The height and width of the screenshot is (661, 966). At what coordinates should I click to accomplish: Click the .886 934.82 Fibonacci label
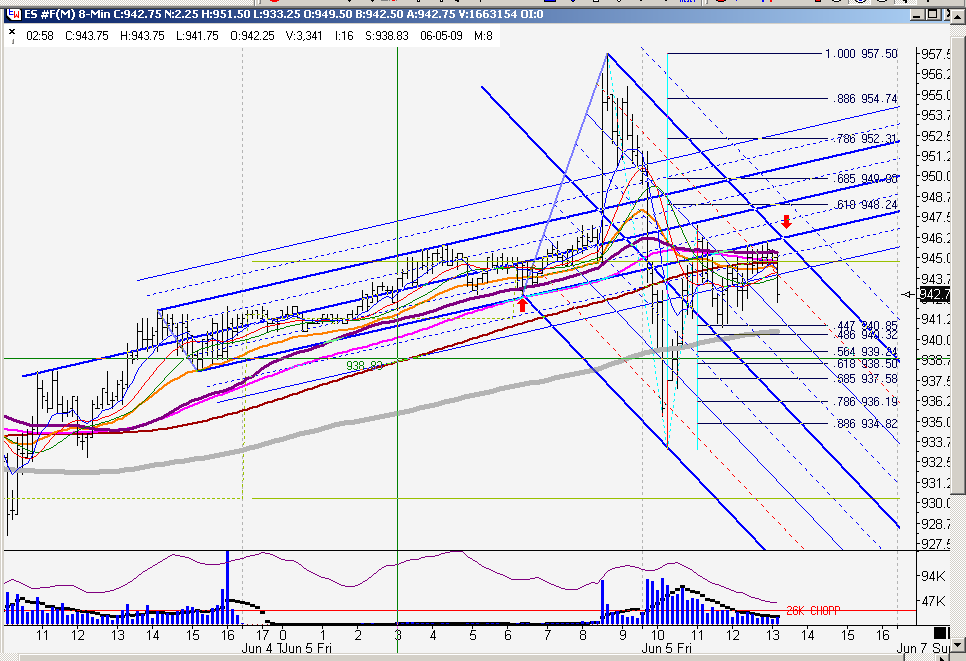(866, 424)
